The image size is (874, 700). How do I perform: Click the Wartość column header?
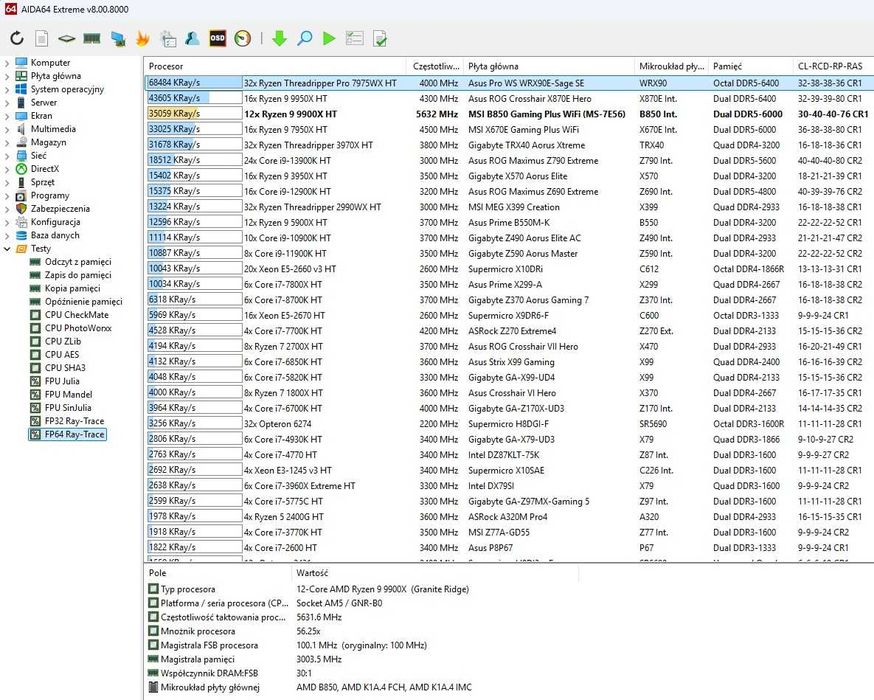pos(435,573)
